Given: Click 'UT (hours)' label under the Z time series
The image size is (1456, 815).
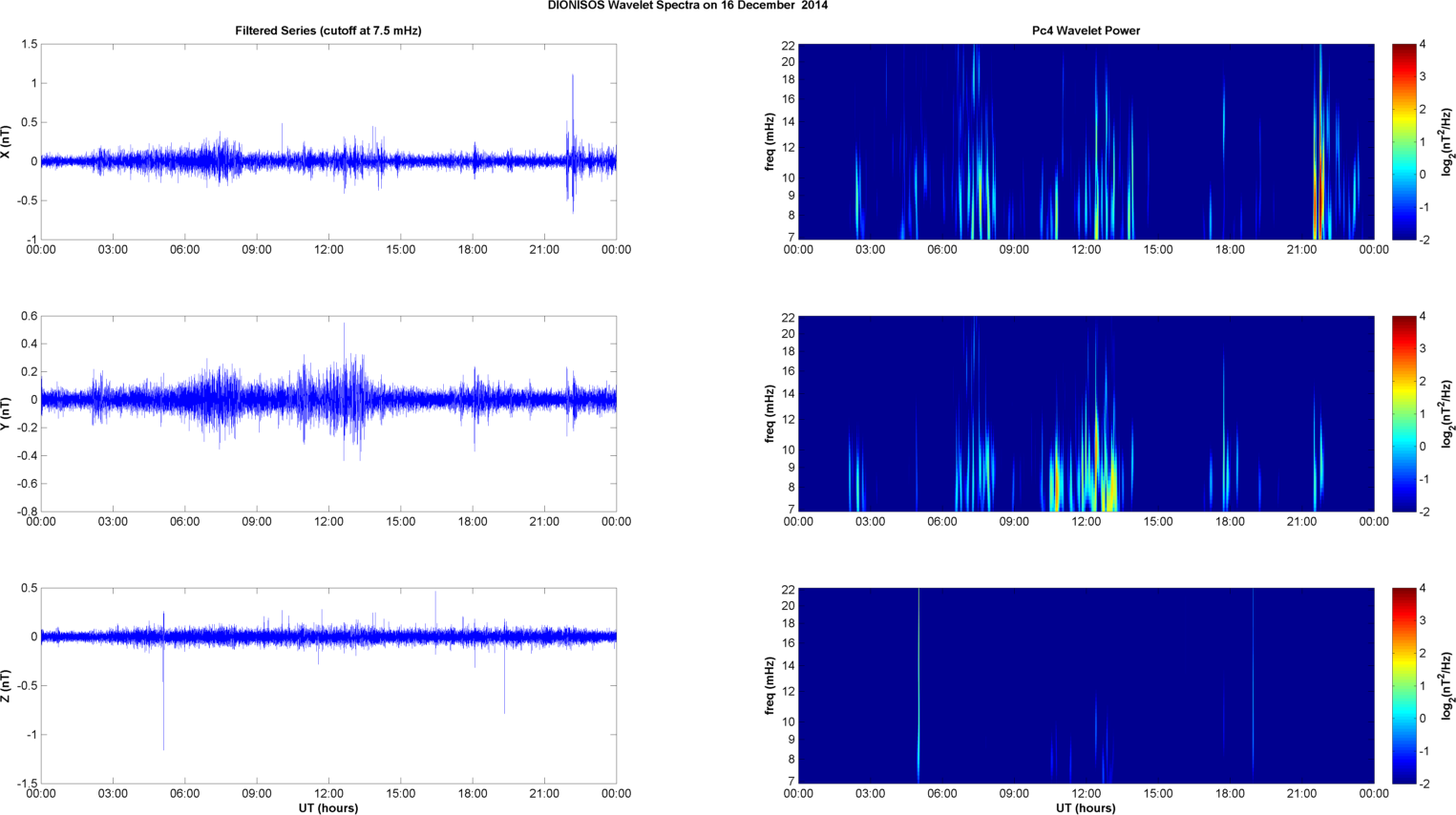Looking at the screenshot, I should [328, 808].
